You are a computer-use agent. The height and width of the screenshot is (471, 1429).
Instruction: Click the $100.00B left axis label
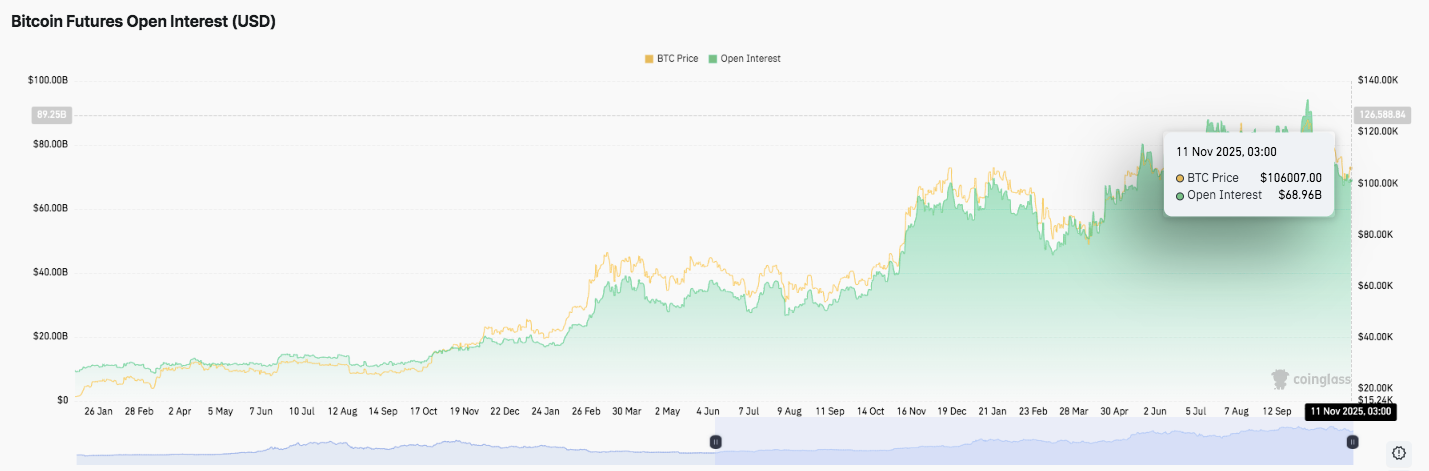pyautogui.click(x=47, y=80)
